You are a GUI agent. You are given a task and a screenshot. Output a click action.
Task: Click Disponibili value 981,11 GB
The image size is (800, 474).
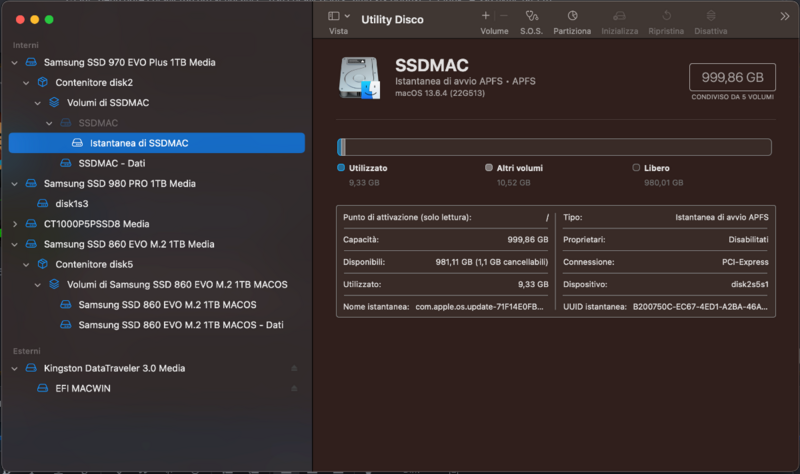point(492,262)
